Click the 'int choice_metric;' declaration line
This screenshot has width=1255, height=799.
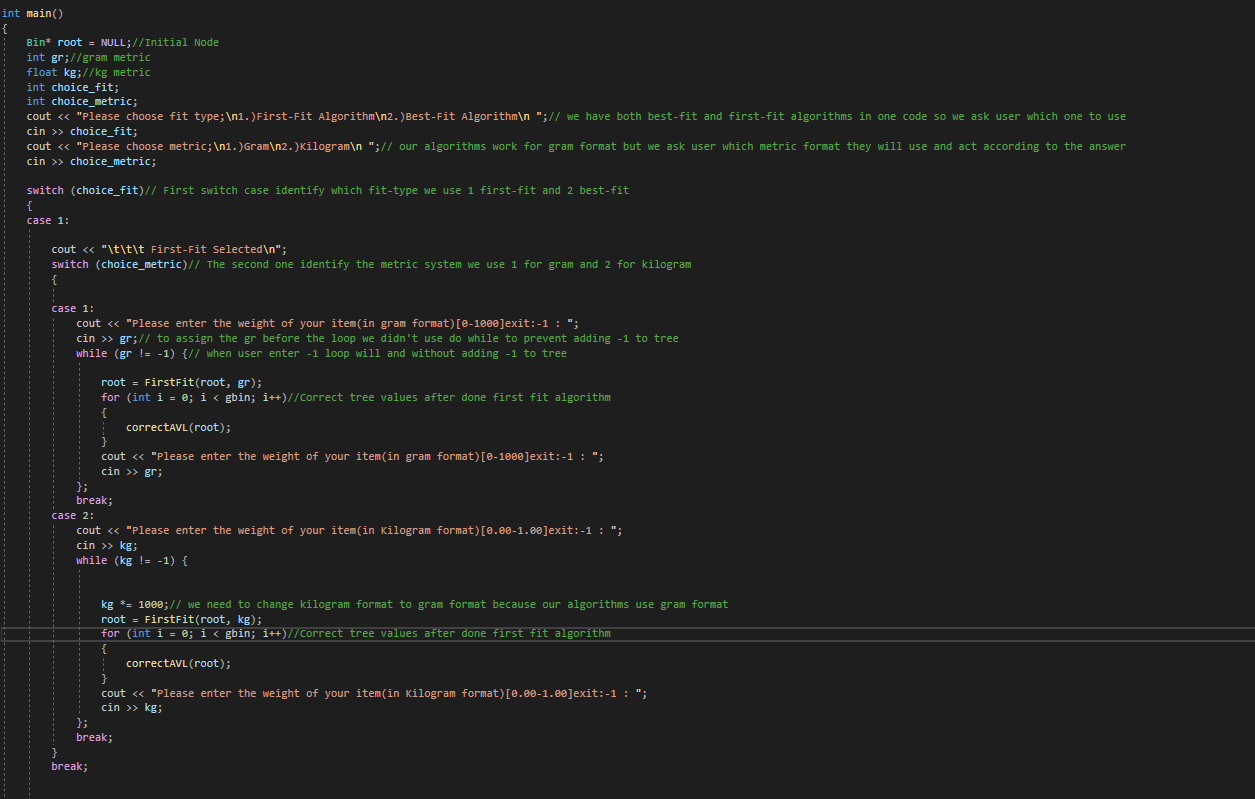click(x=82, y=102)
